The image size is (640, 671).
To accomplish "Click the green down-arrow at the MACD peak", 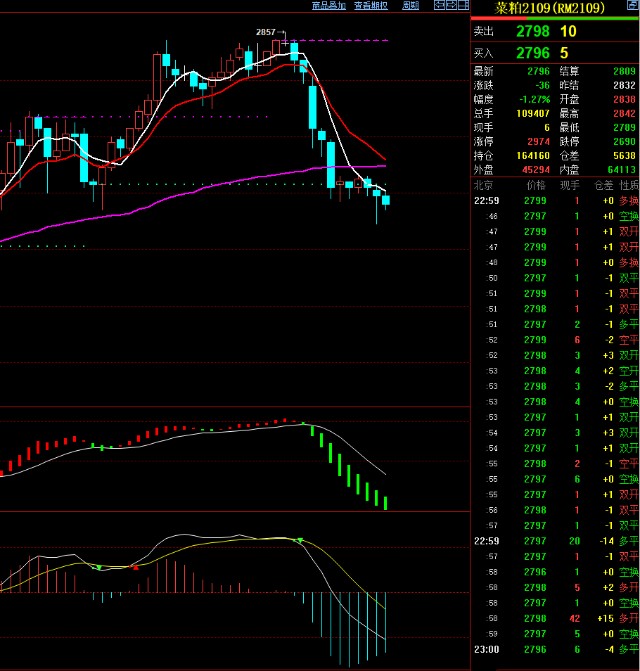I will (299, 540).
